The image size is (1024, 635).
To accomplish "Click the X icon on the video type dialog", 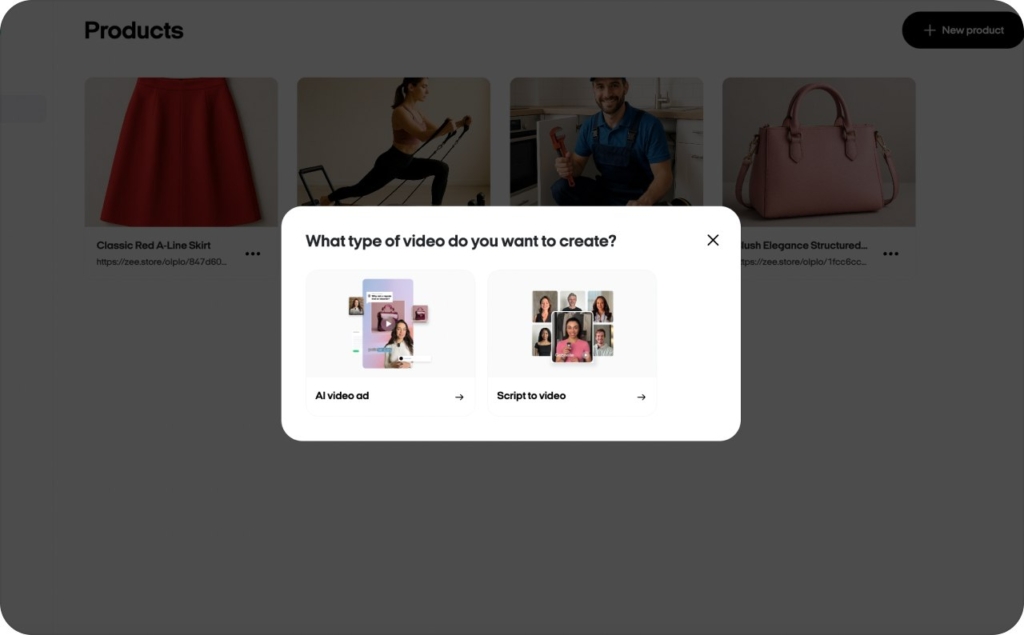I will coord(713,240).
